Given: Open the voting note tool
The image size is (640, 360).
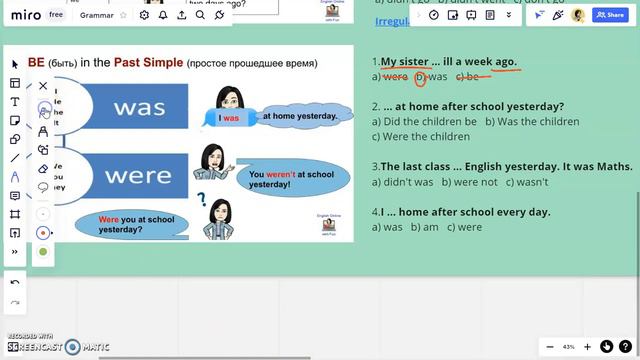Looking at the screenshot, I should point(453,15).
